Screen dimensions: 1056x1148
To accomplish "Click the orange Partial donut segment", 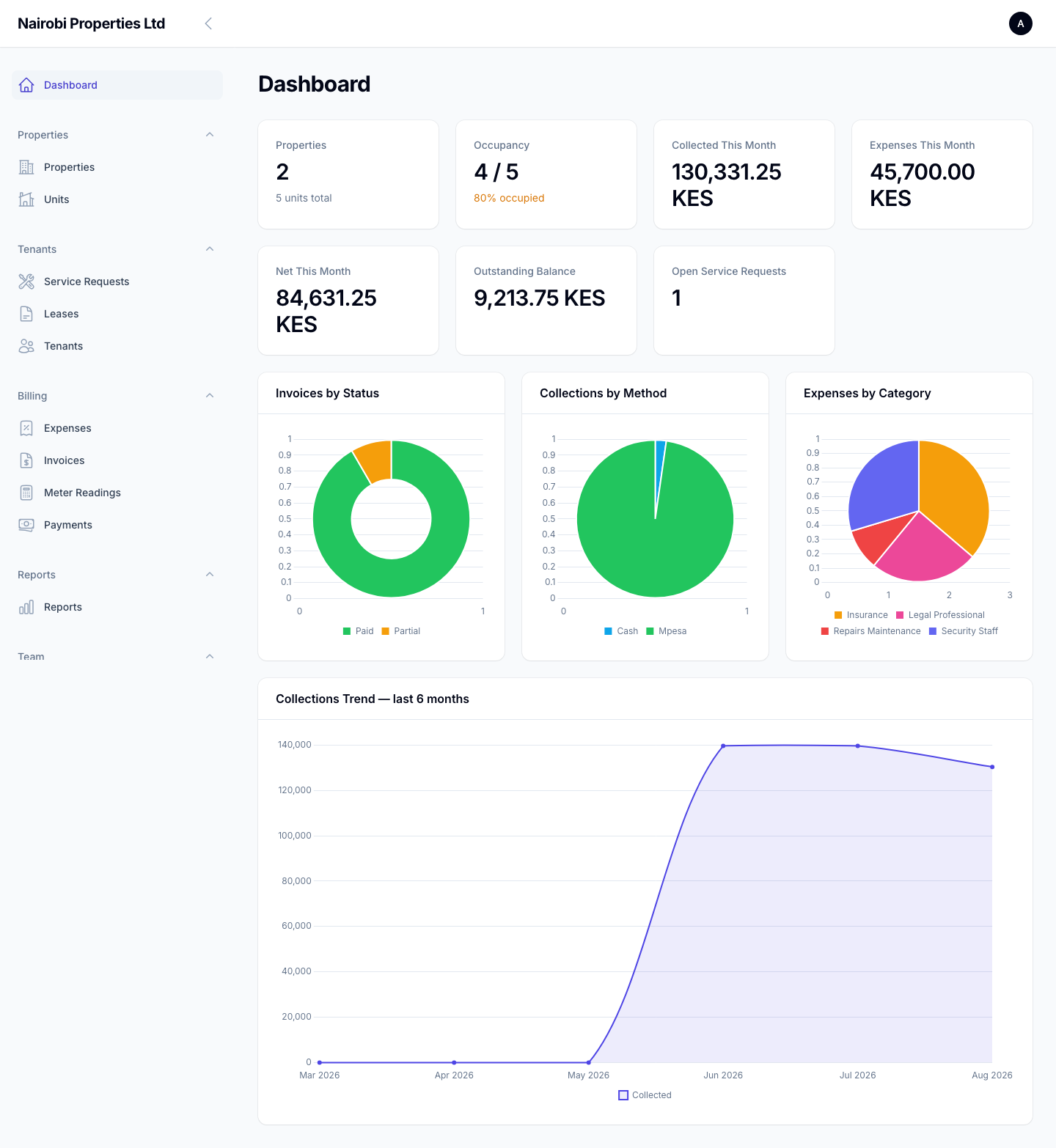I will tap(375, 462).
